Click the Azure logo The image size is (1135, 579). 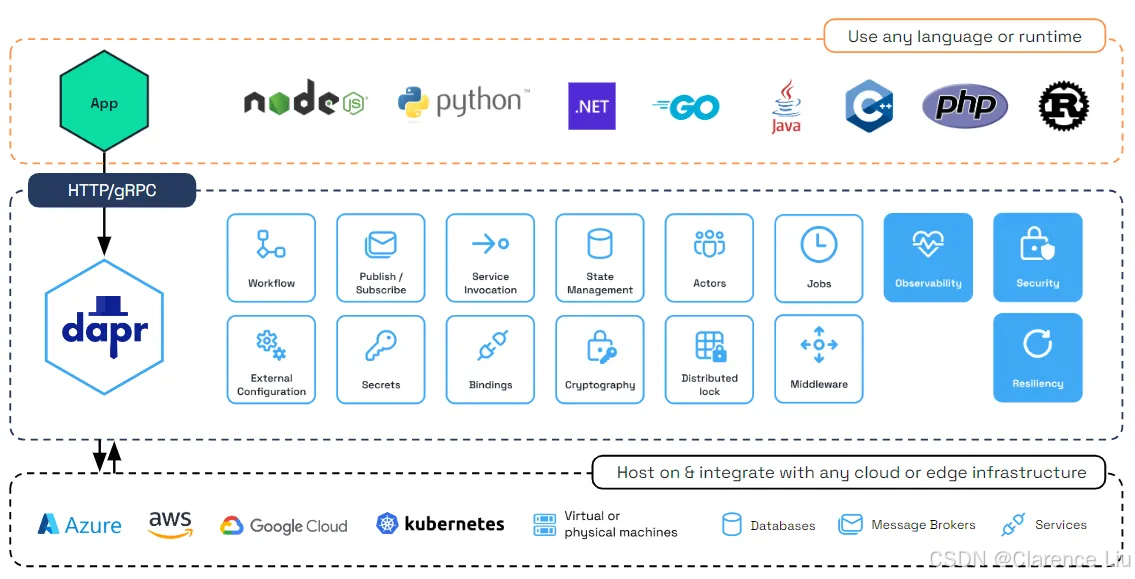[x=80, y=525]
